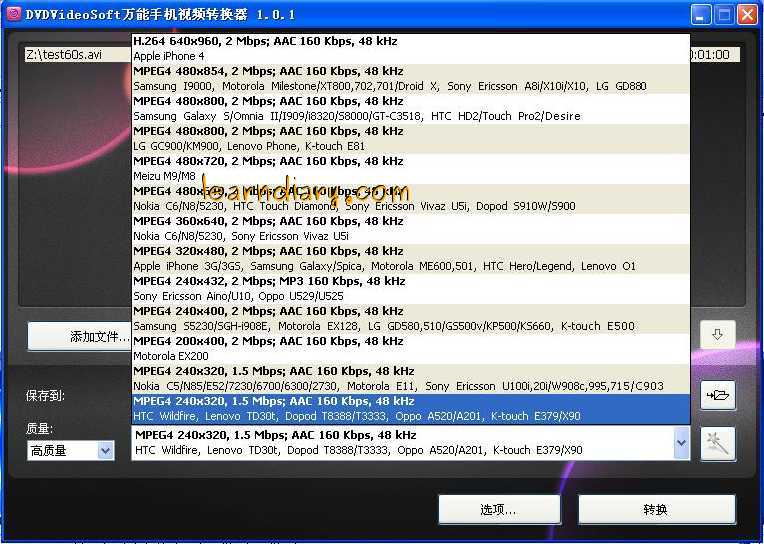Choose MPEG4 480x720 Meizu M9/M8 preset
This screenshot has height=544, width=764.
410,169
